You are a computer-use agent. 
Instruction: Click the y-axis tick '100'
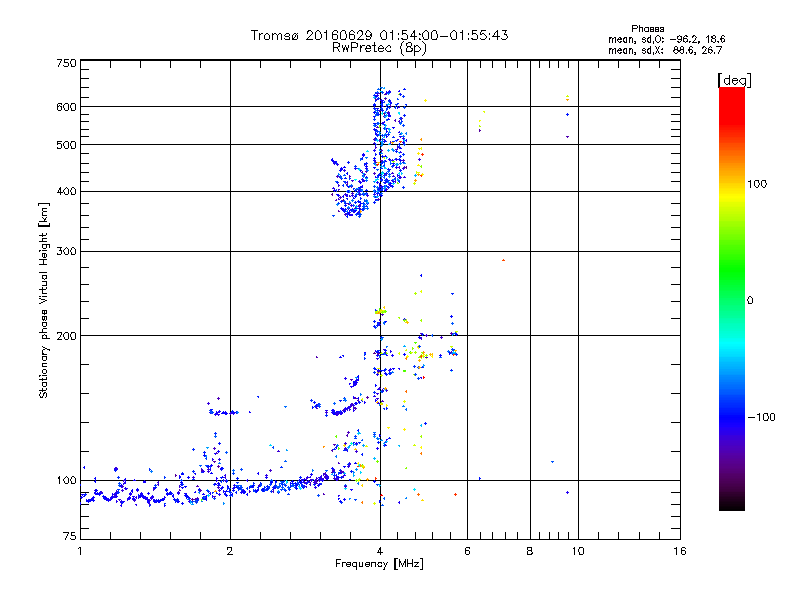(x=66, y=481)
